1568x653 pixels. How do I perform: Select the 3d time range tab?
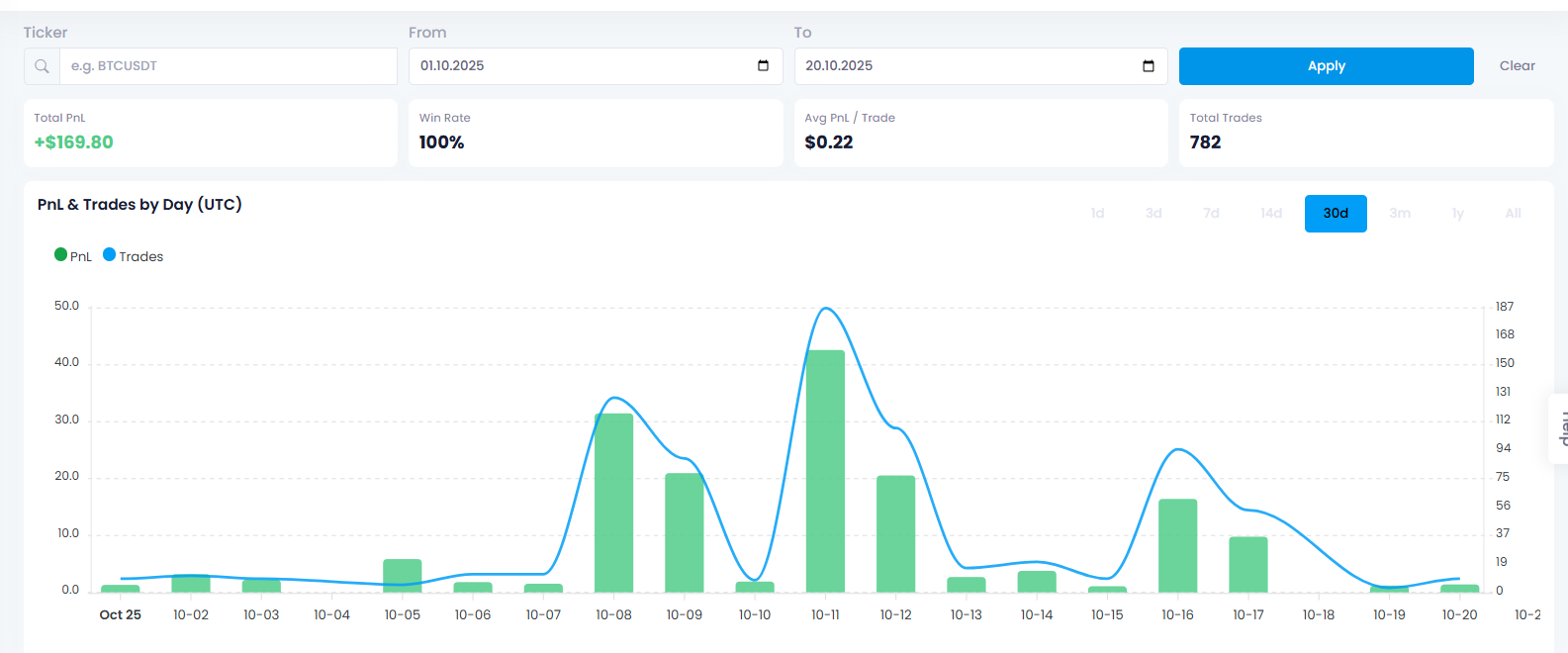click(x=1153, y=214)
